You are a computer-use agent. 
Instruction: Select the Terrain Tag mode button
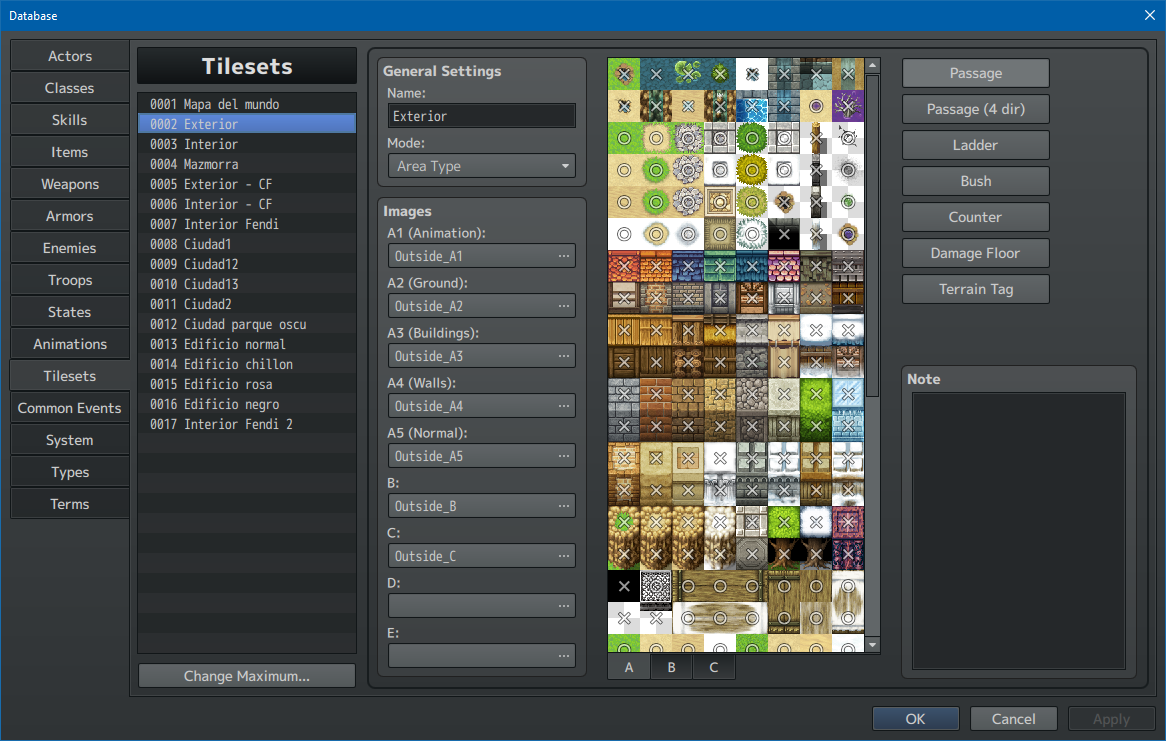pyautogui.click(x=975, y=289)
